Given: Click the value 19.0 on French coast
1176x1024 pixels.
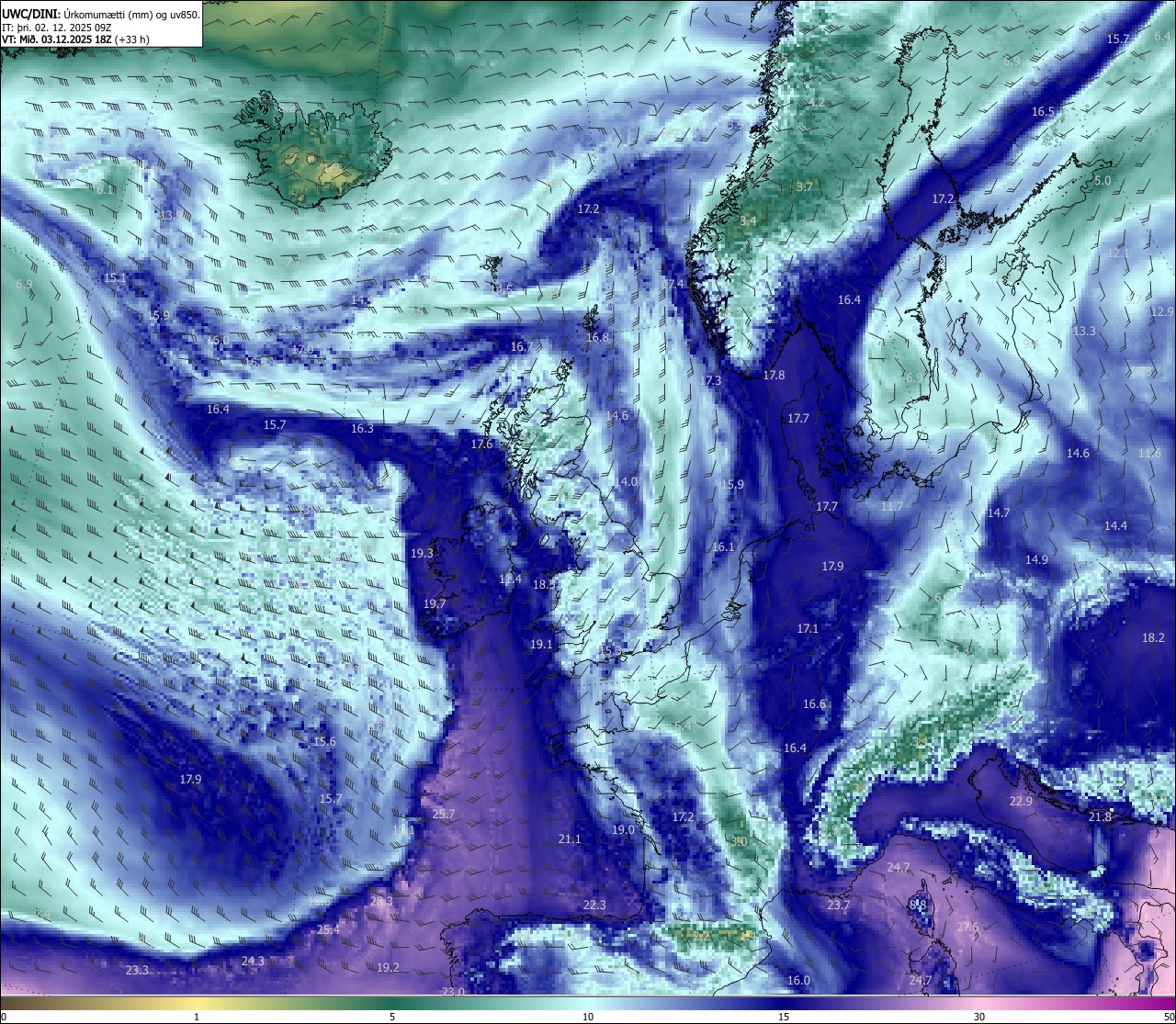Looking at the screenshot, I should (623, 829).
